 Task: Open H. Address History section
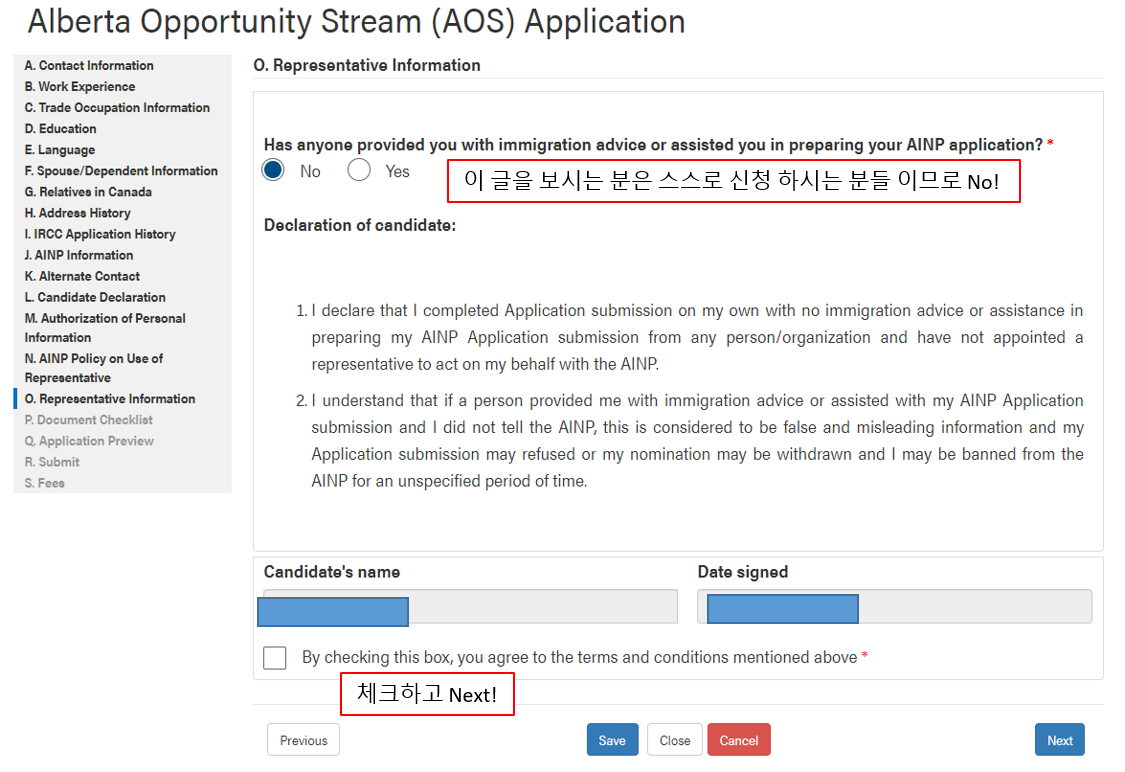click(77, 213)
